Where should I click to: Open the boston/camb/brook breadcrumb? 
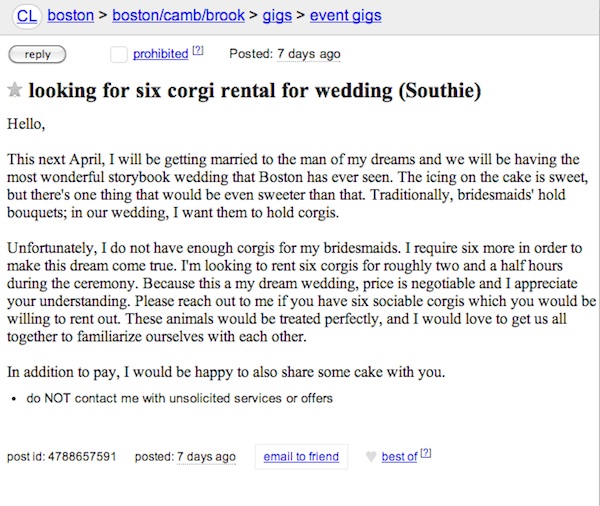178,15
